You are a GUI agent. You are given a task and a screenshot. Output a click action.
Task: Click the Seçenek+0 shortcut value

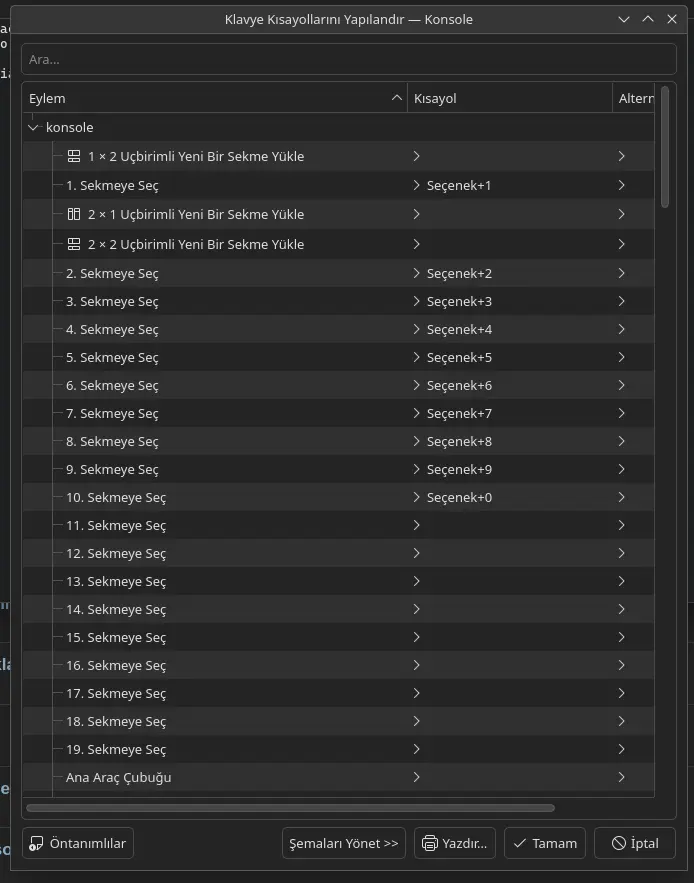tap(459, 497)
